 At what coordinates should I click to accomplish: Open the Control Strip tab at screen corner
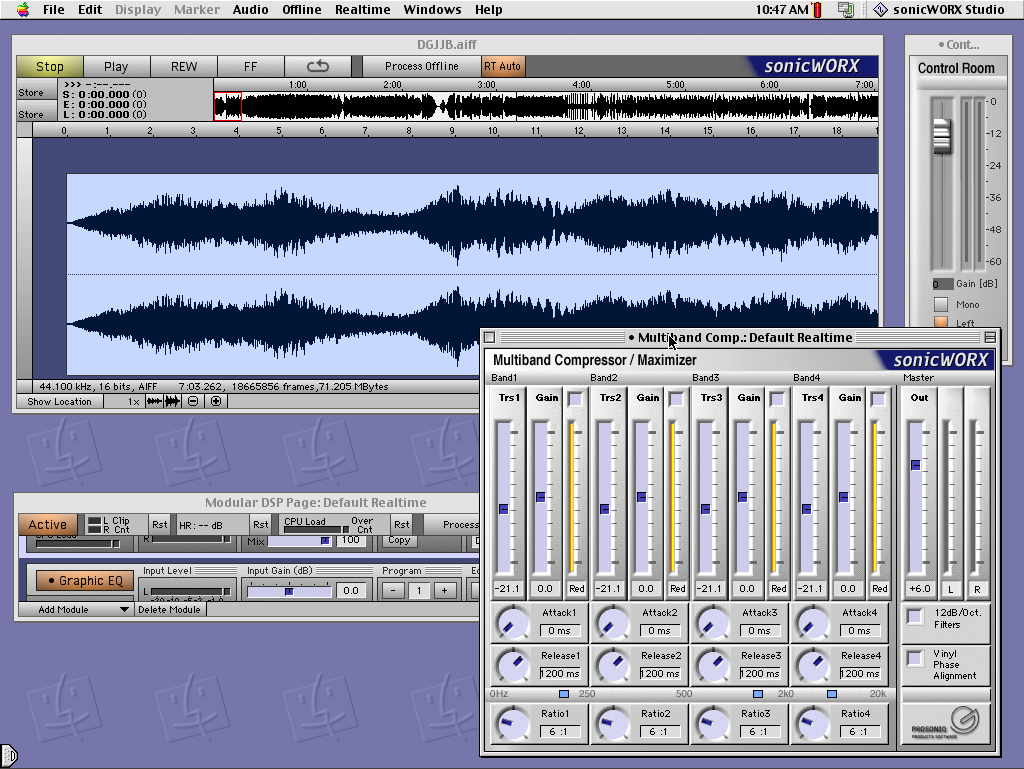coord(8,756)
